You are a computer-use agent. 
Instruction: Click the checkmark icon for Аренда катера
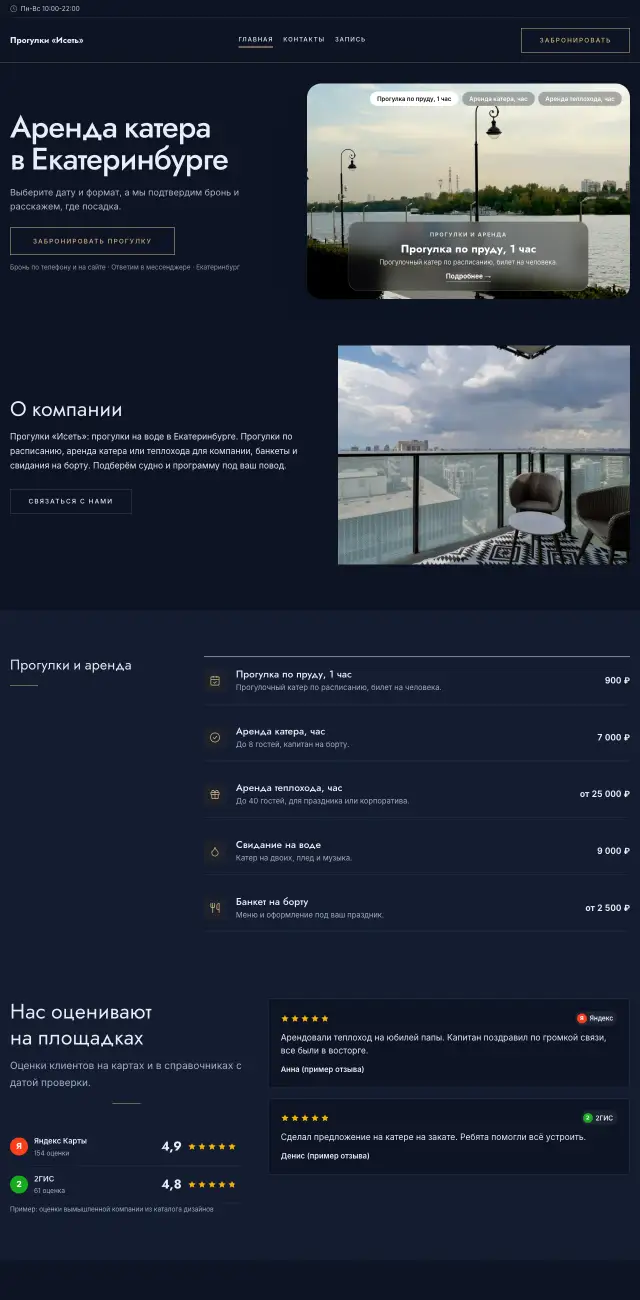tap(214, 737)
